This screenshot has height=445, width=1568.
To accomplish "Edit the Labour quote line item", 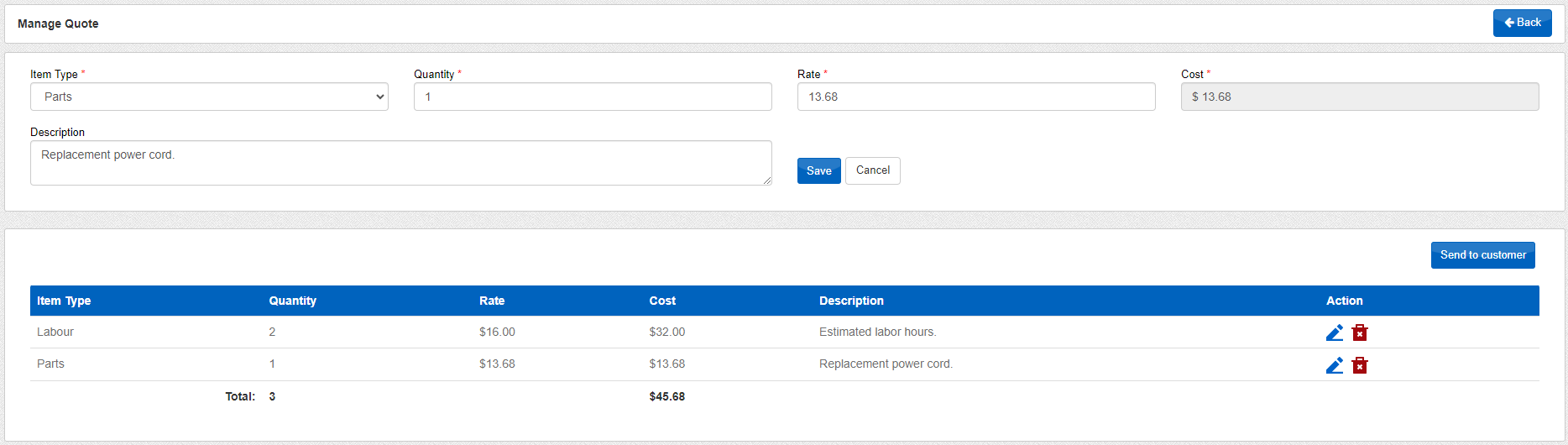I will [1334, 332].
